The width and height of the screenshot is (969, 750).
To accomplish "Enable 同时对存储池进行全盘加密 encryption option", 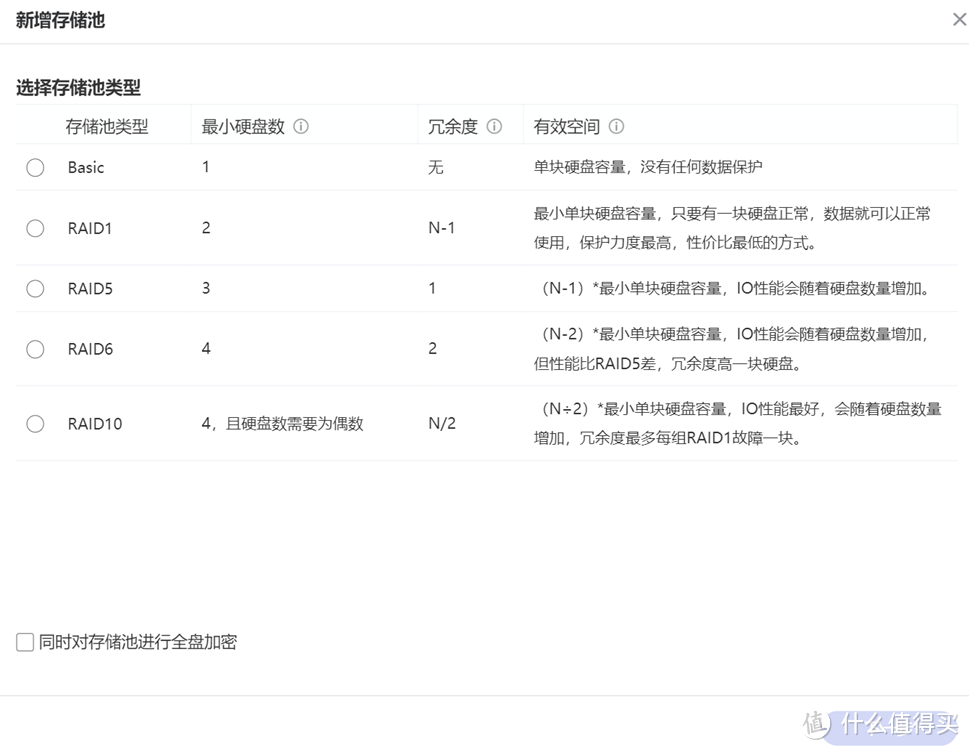I will tap(24, 641).
